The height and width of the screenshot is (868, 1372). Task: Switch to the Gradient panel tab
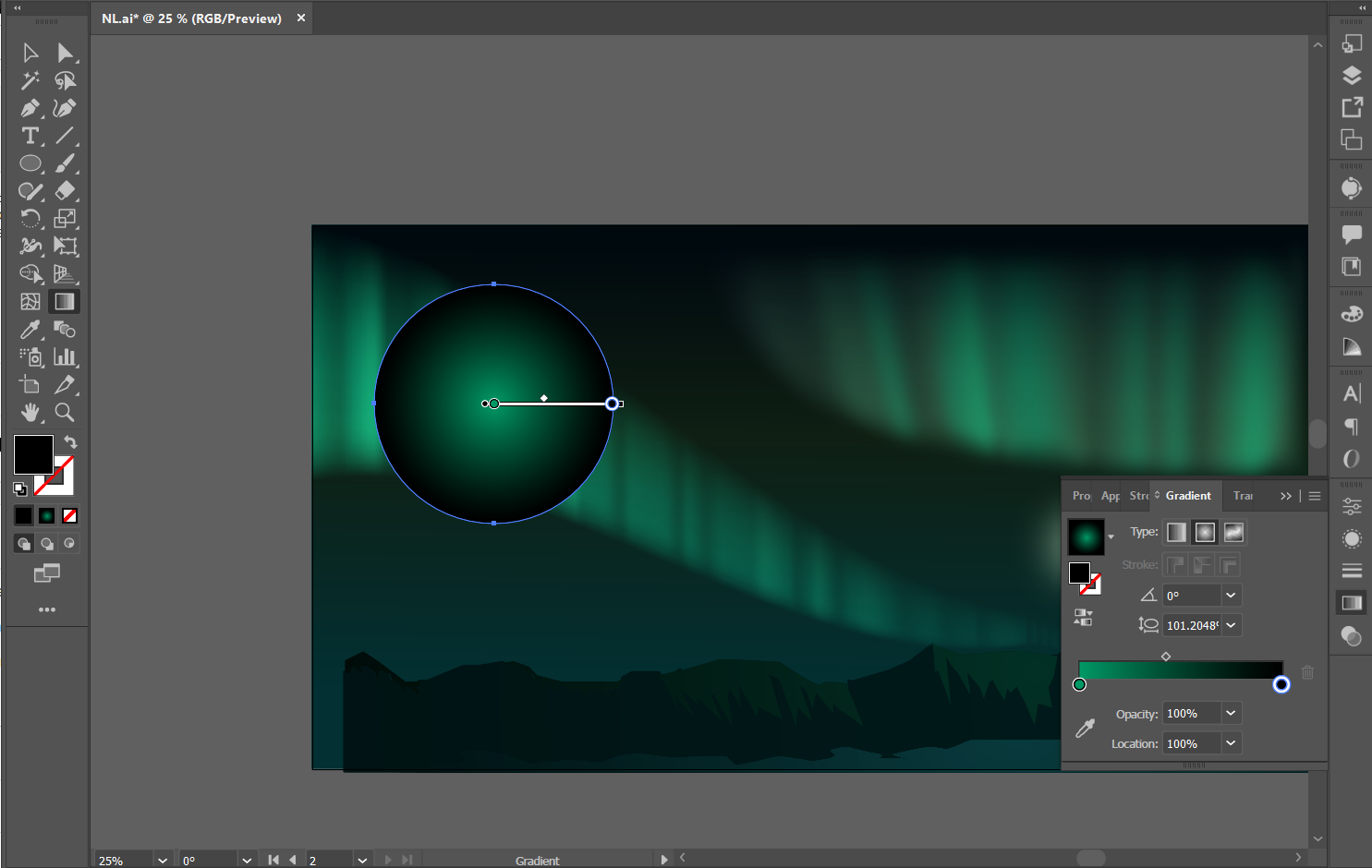[1187, 496]
